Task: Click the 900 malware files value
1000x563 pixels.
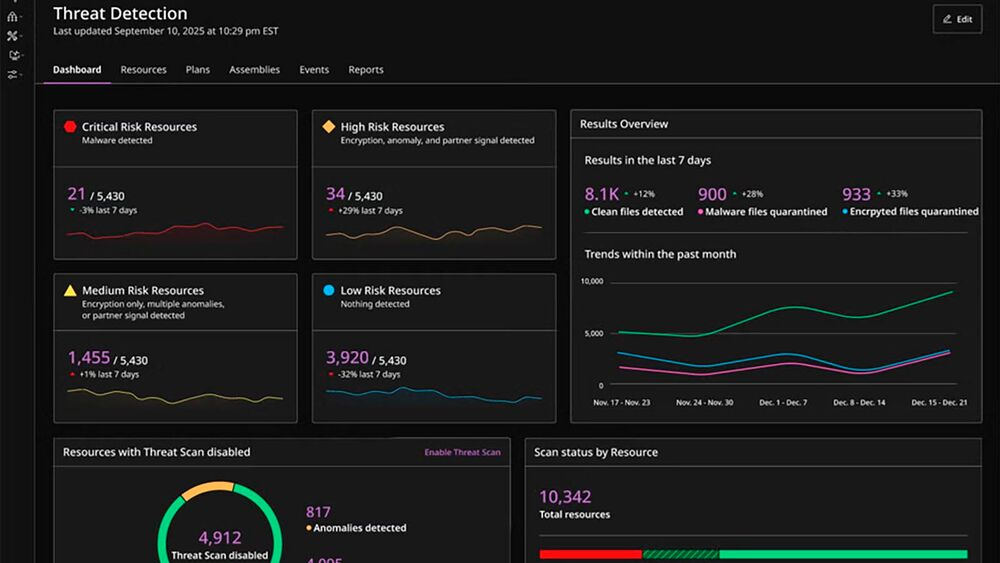Action: coord(712,194)
